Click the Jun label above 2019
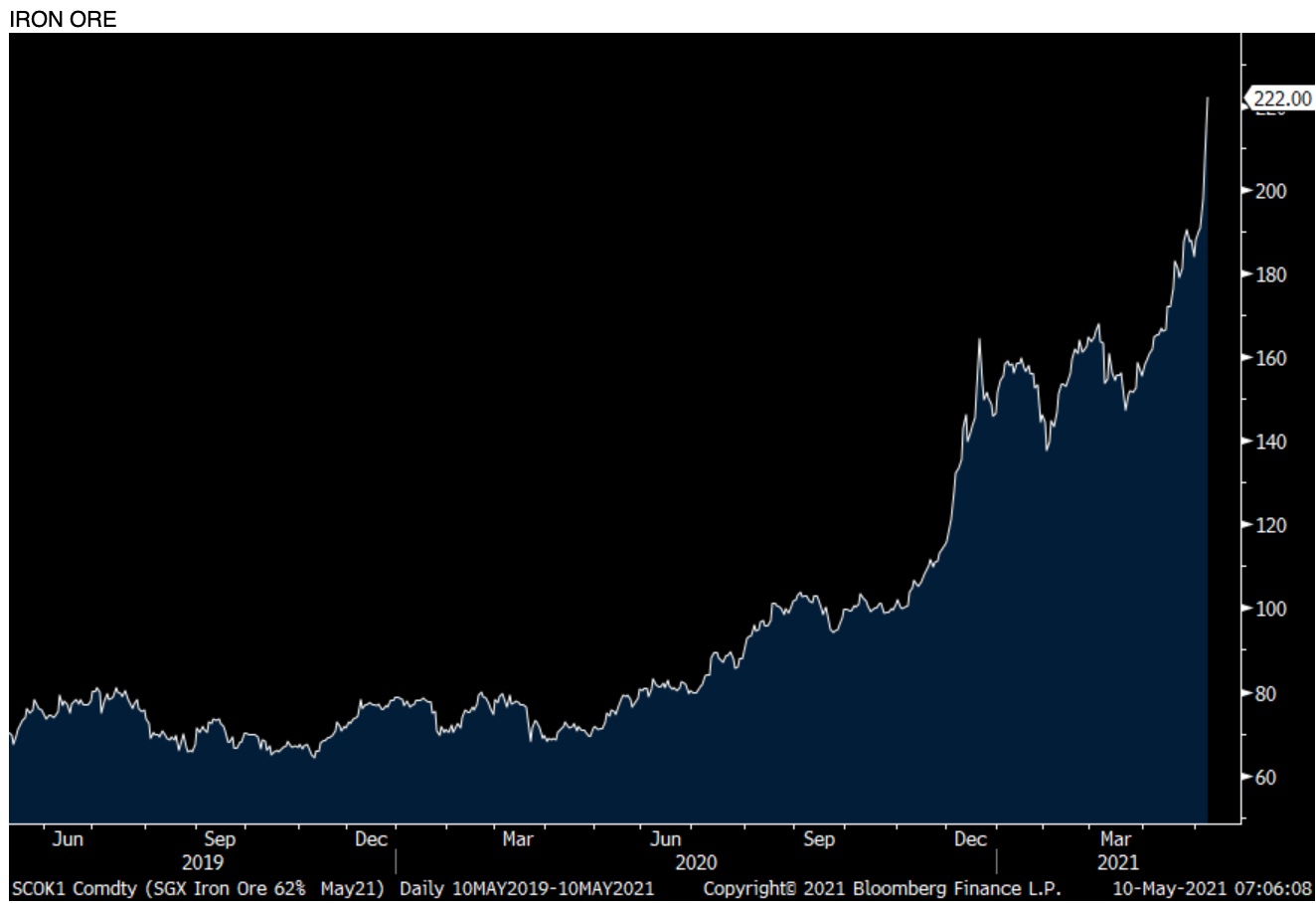 click(x=68, y=839)
